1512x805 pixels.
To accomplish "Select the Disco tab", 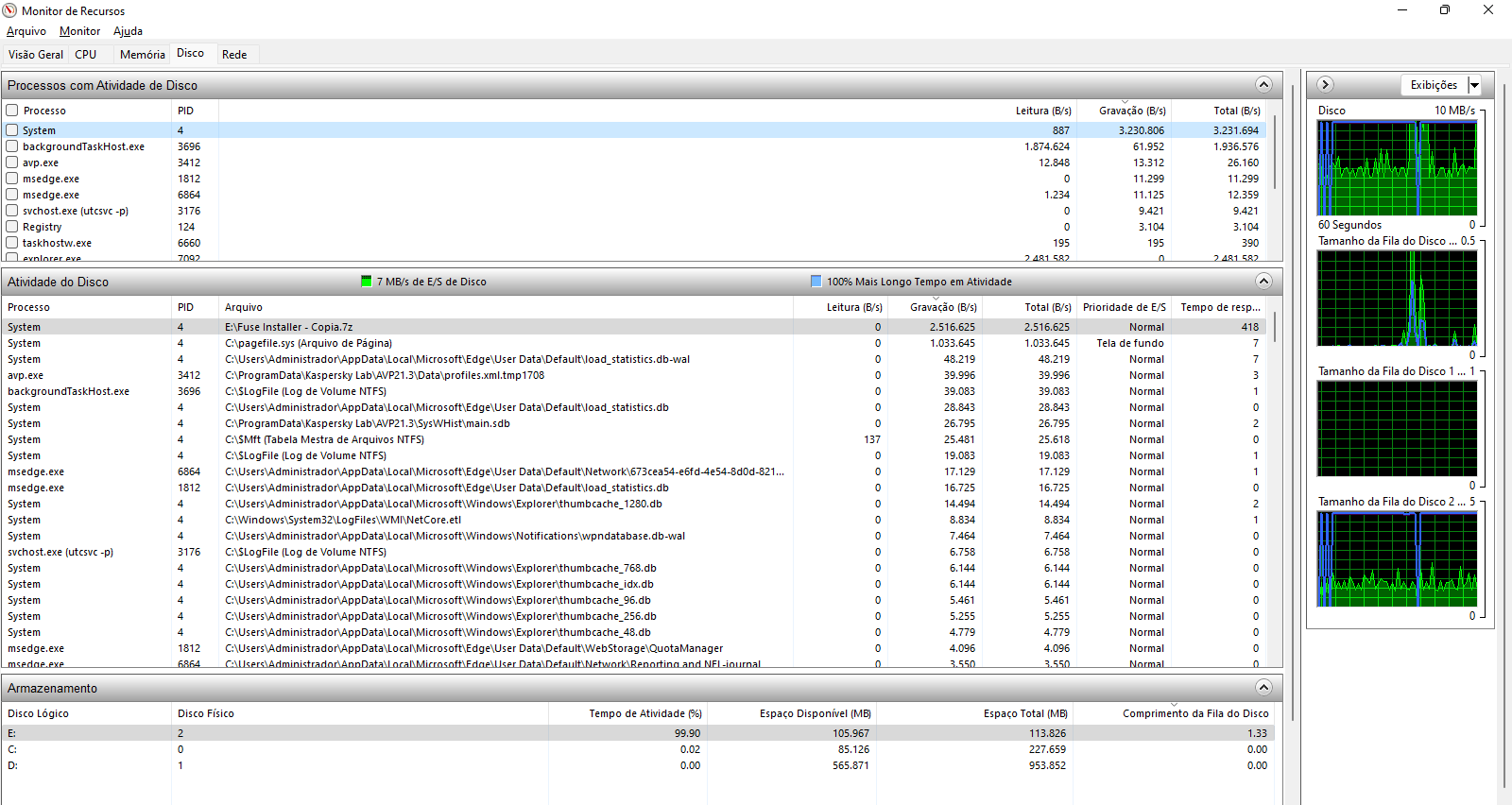I will coord(190,53).
